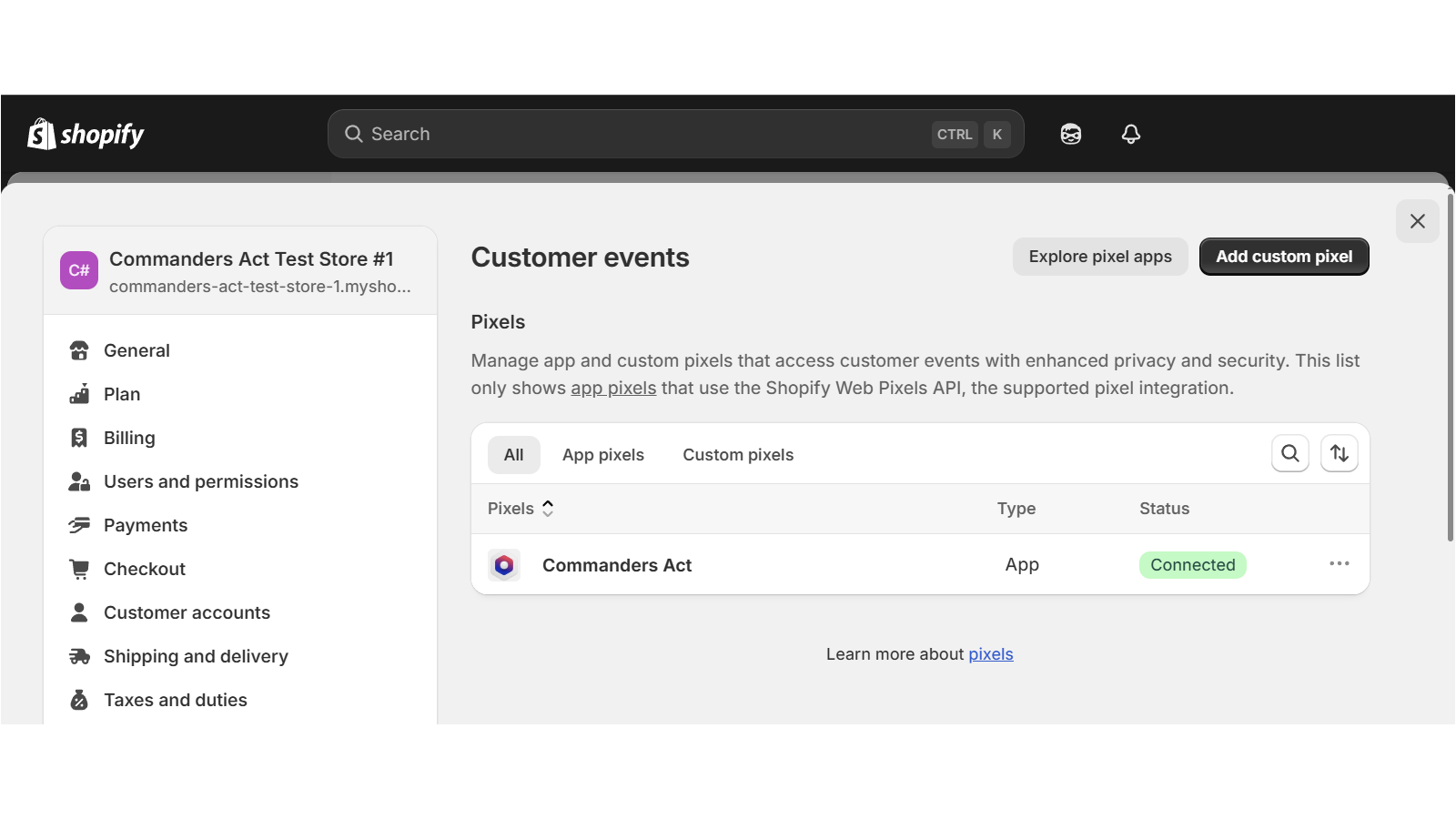Focus the Search input field
This screenshot has width=1456, height=819.
tap(675, 134)
